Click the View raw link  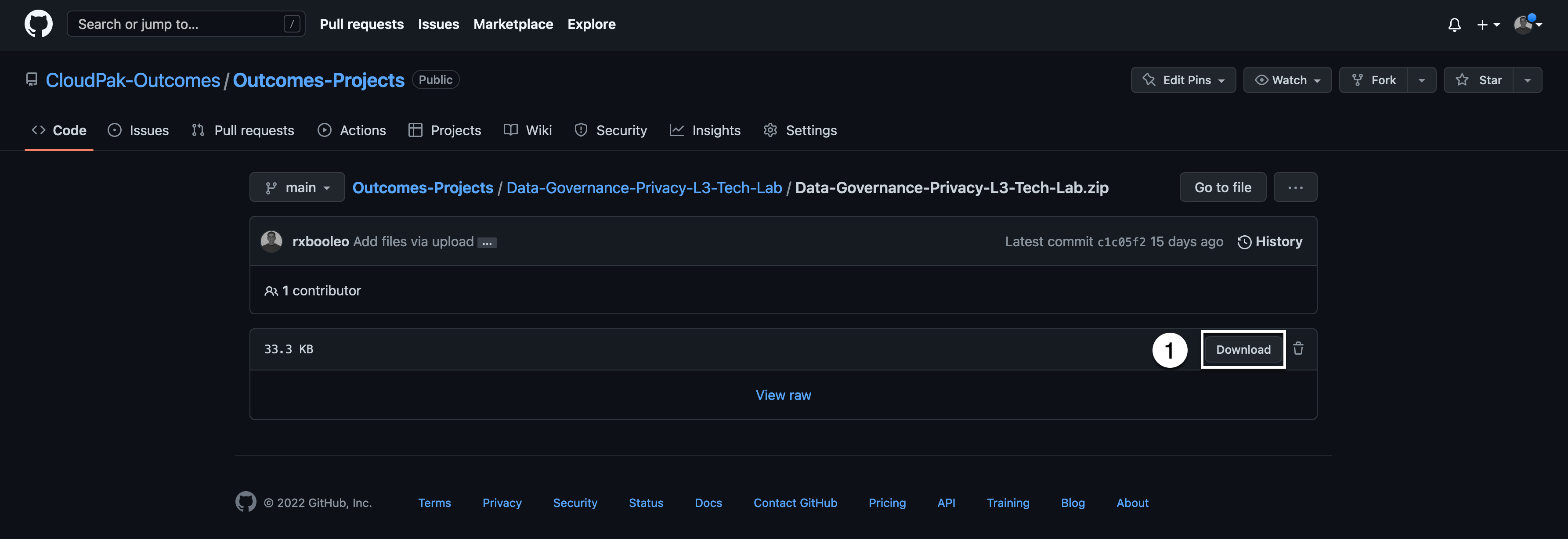784,395
